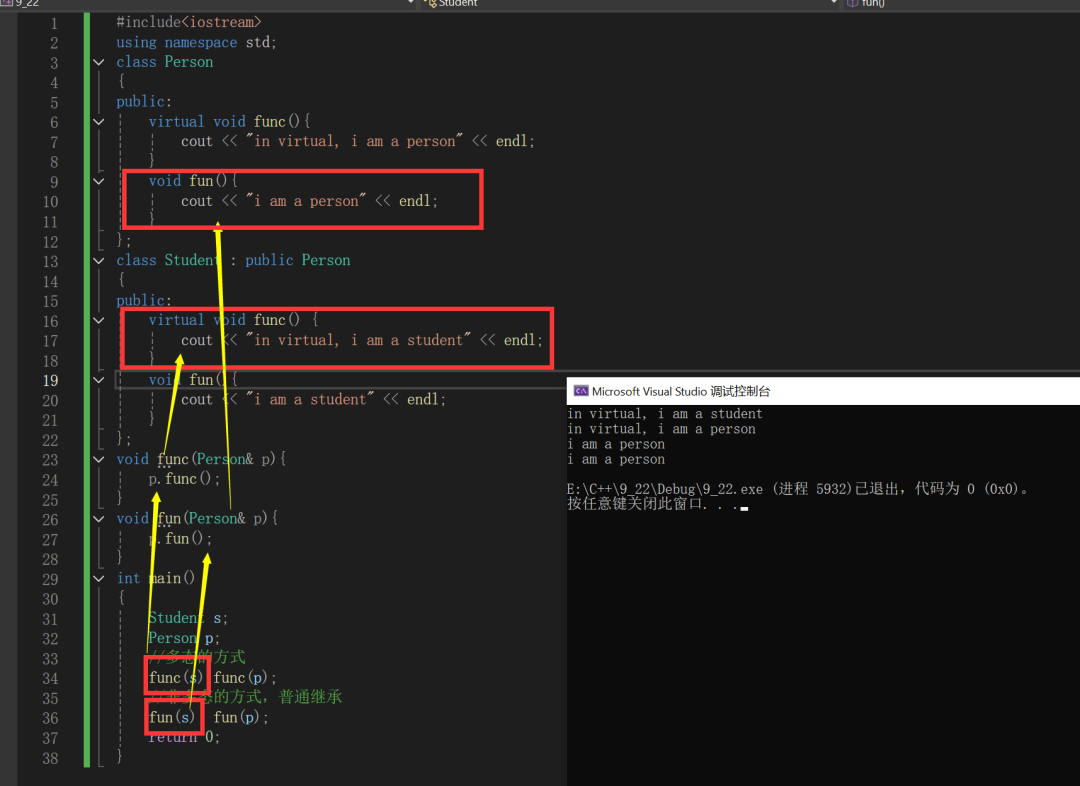Screen dimensions: 1080x786
Task: Collapse Student's virtual void func() block
Action: pyautogui.click(x=98, y=320)
